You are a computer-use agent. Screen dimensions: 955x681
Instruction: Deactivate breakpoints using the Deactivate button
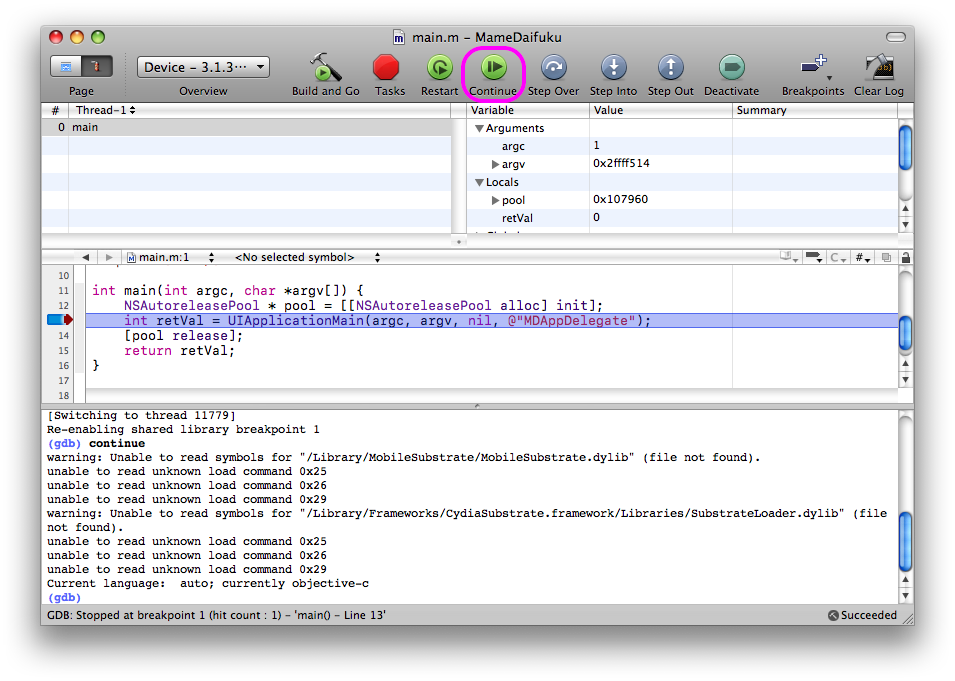731,68
